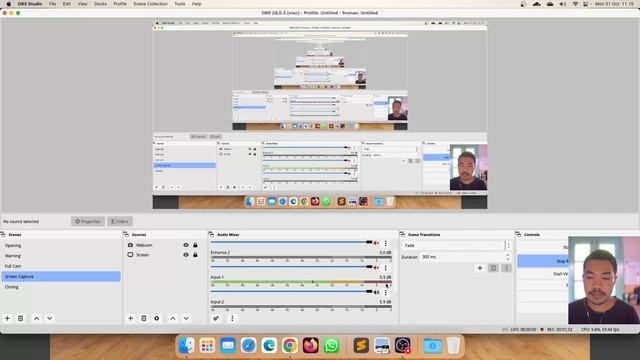This screenshot has width=640, height=360.
Task: Add a new scene with the Scenes plus icon
Action: 7,318
